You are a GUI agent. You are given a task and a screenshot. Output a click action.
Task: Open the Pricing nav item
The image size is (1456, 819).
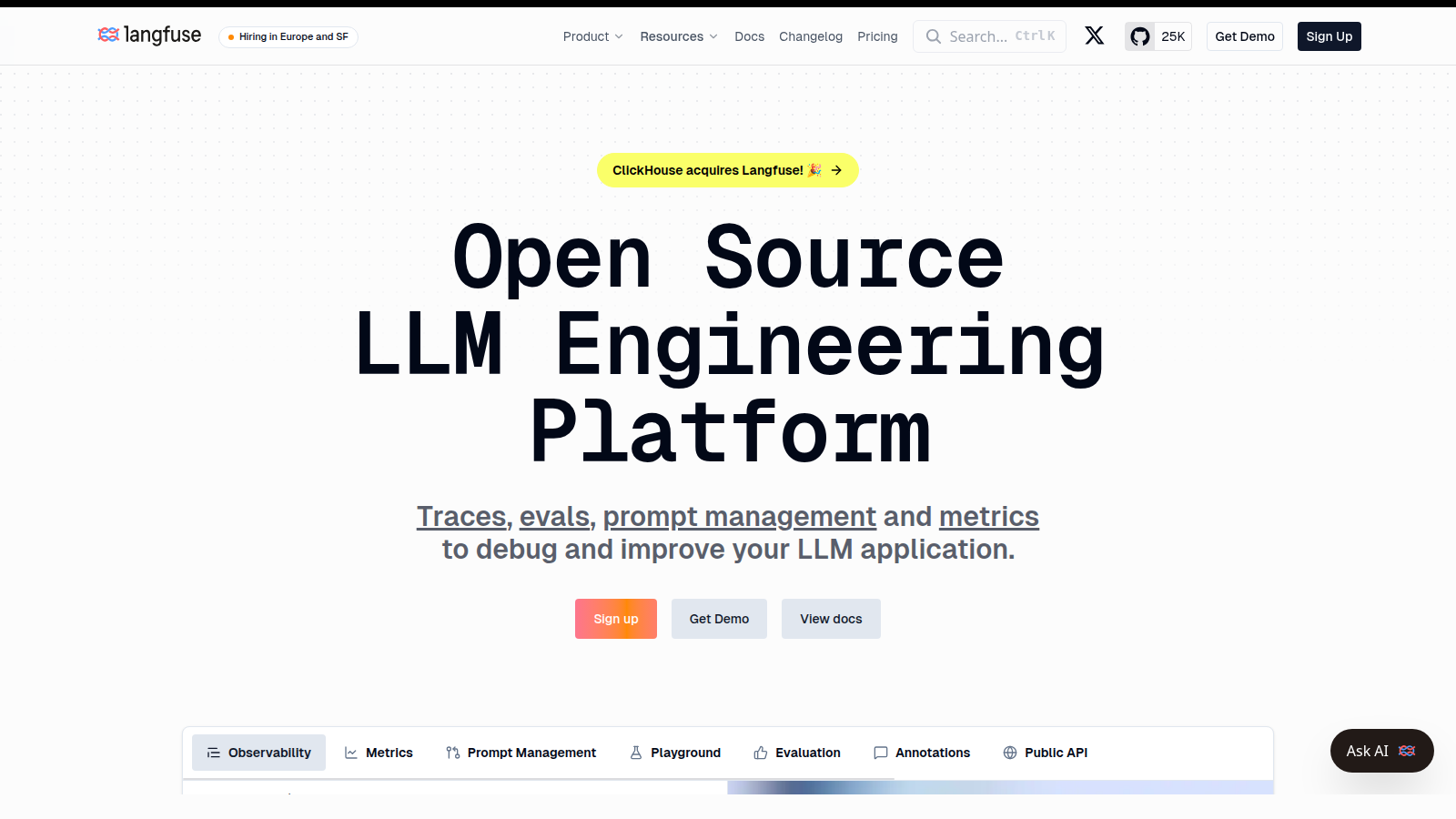(x=877, y=36)
